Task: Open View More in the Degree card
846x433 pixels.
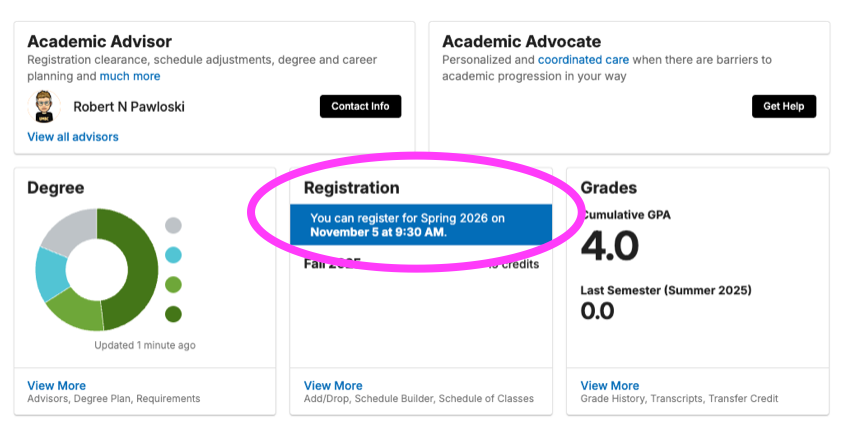Action: point(57,385)
